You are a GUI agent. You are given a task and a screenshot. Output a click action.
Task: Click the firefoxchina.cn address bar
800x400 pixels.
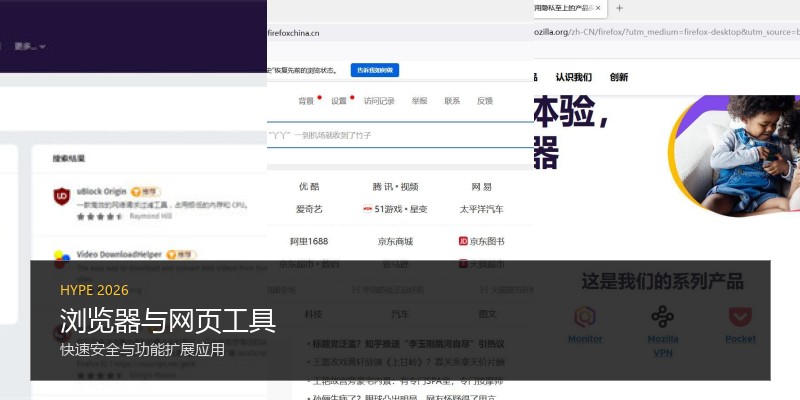(x=400, y=33)
